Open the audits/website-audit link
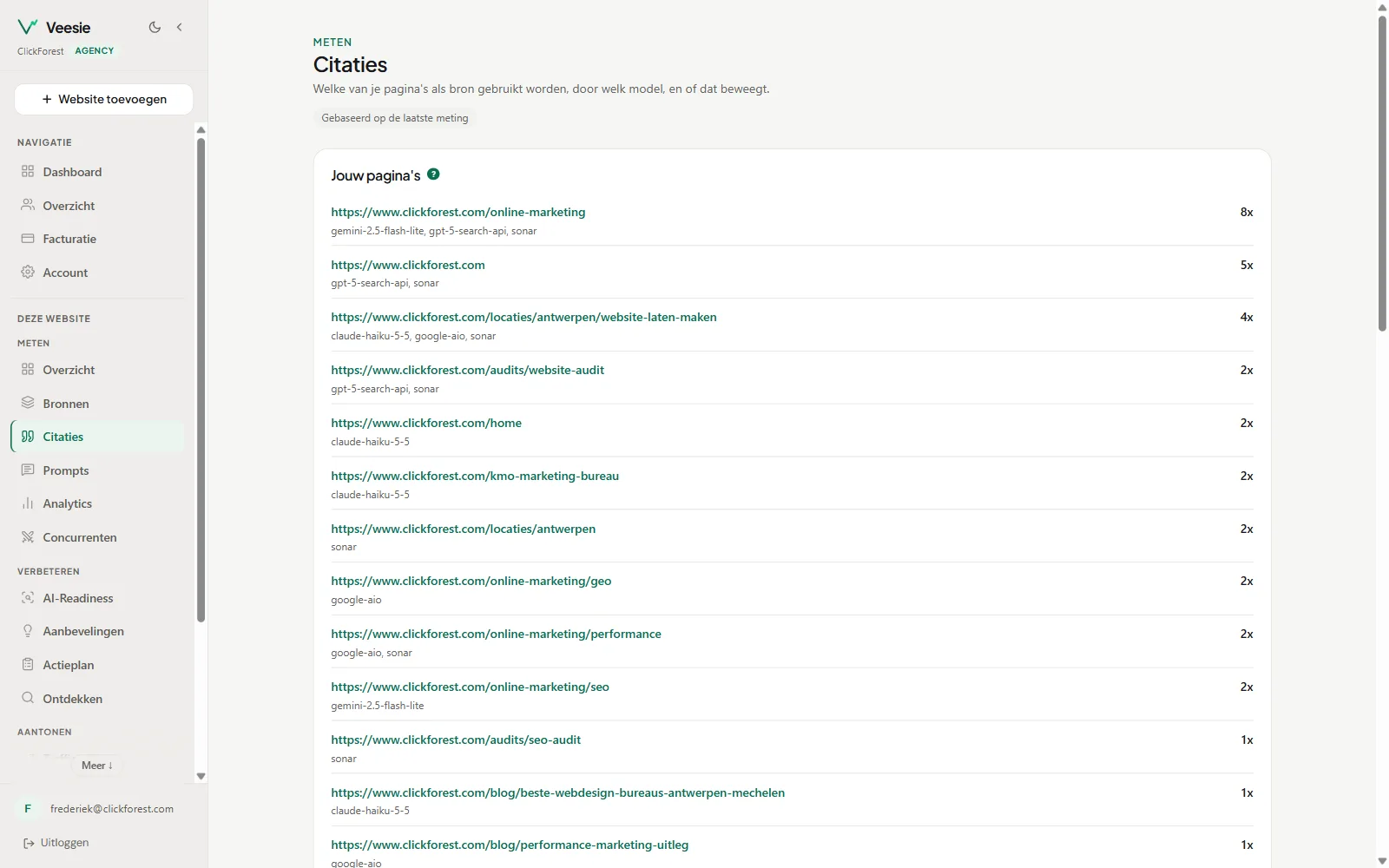This screenshot has height=868, width=1389. point(467,370)
